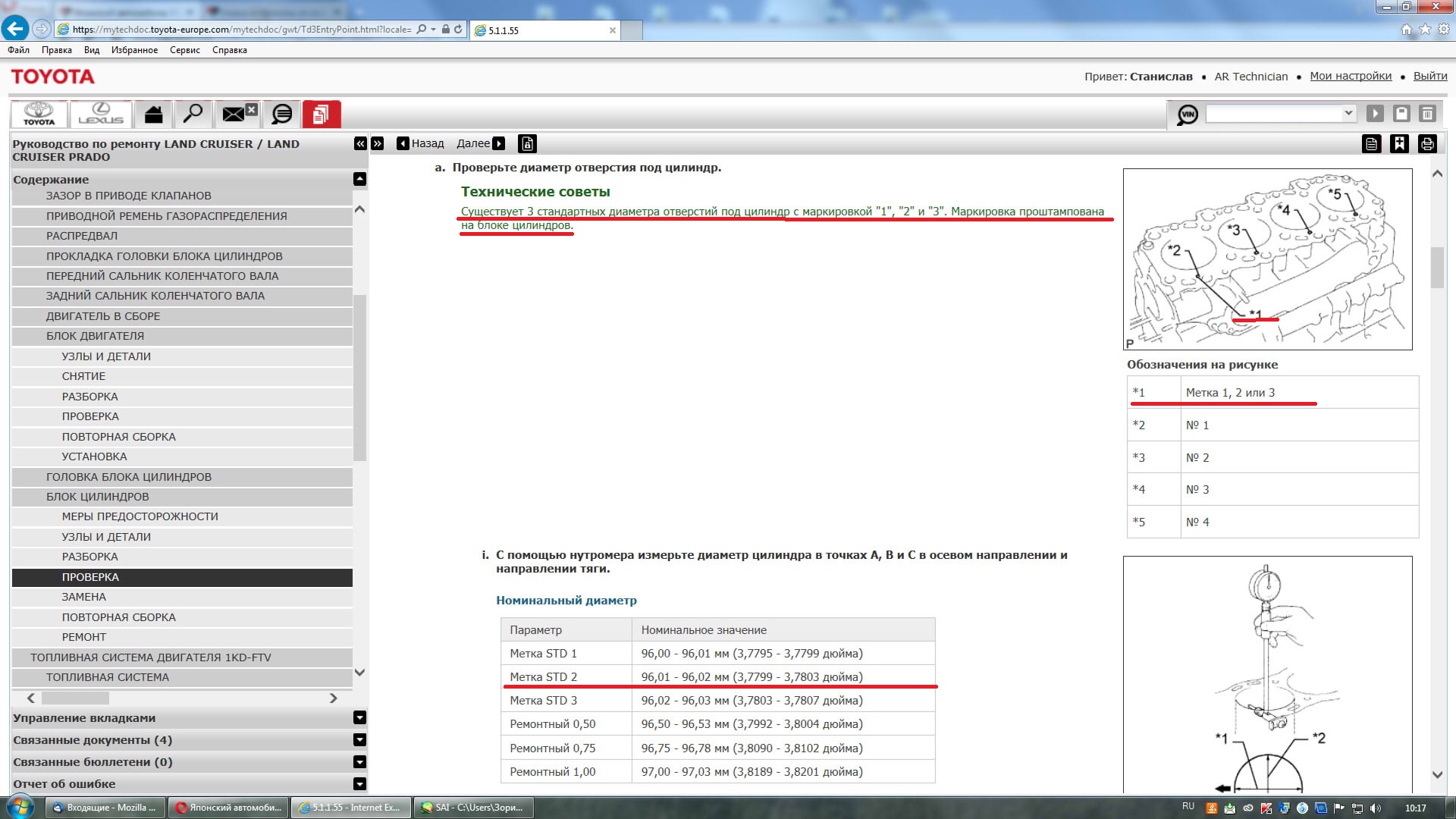The image size is (1456, 819).
Task: Open browser home icon
Action: click(1407, 30)
